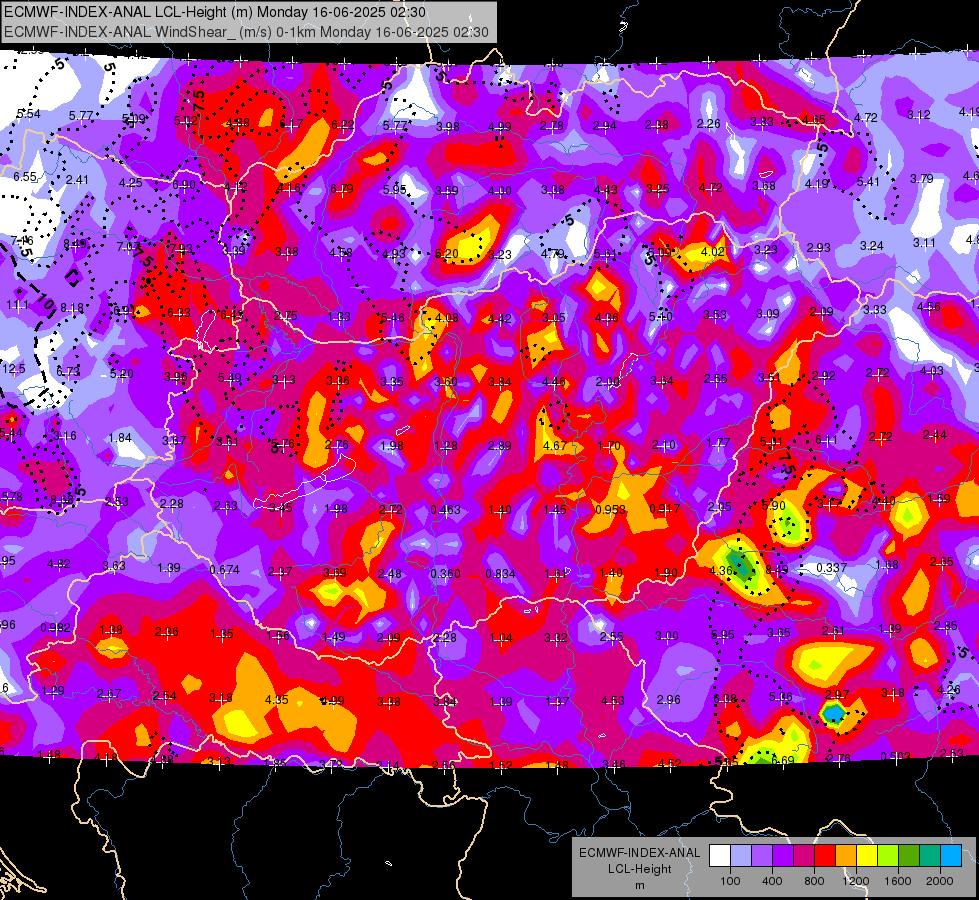Click the yellow legend swatch after 1200
The width and height of the screenshot is (979, 900).
(867, 856)
